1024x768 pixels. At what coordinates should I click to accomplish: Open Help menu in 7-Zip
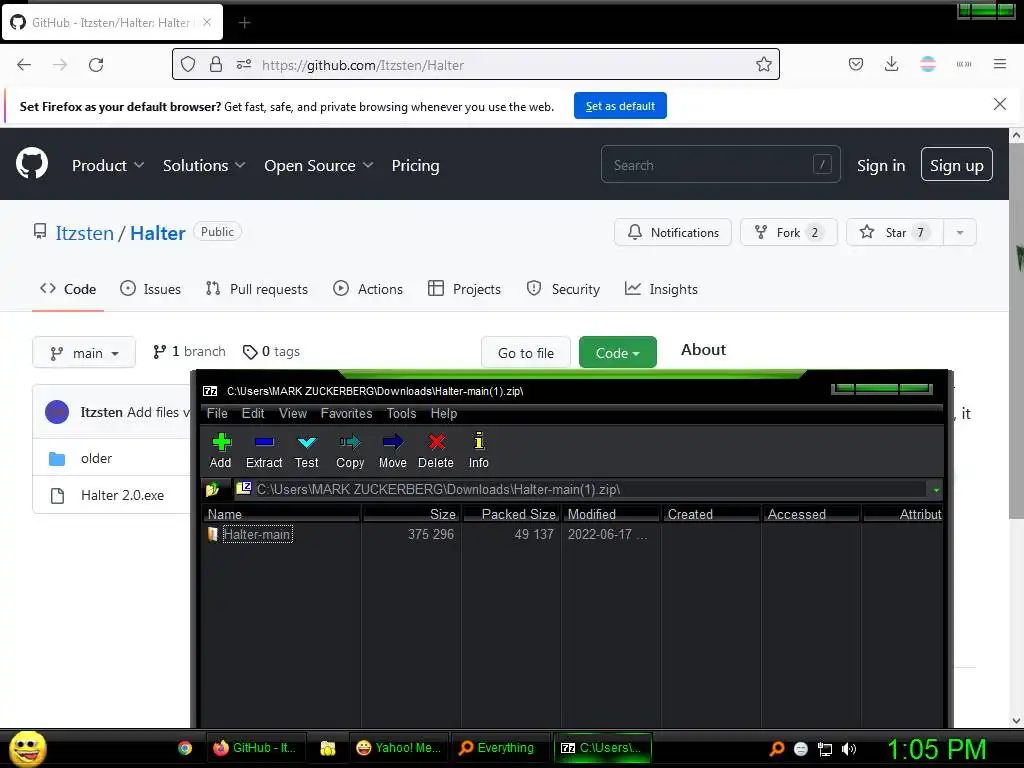tap(443, 413)
